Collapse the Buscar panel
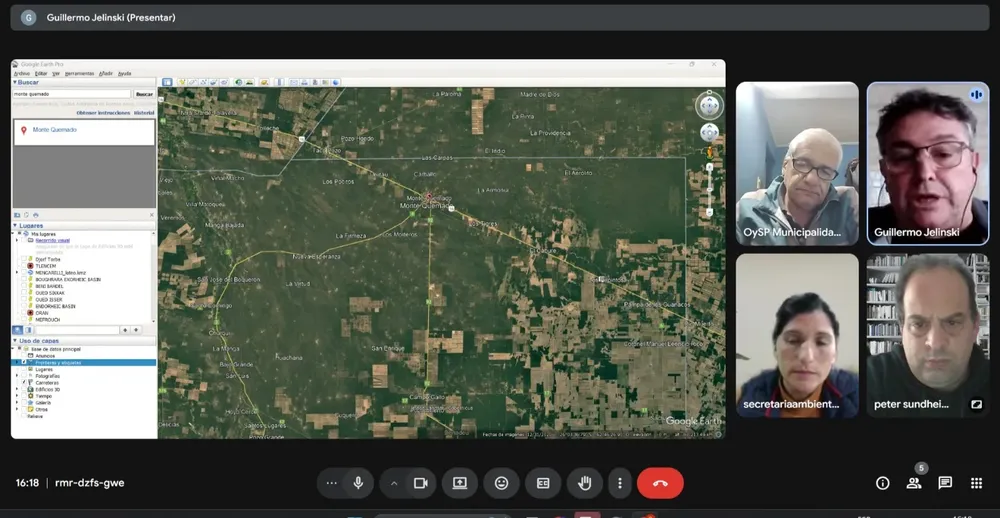 click(x=15, y=82)
